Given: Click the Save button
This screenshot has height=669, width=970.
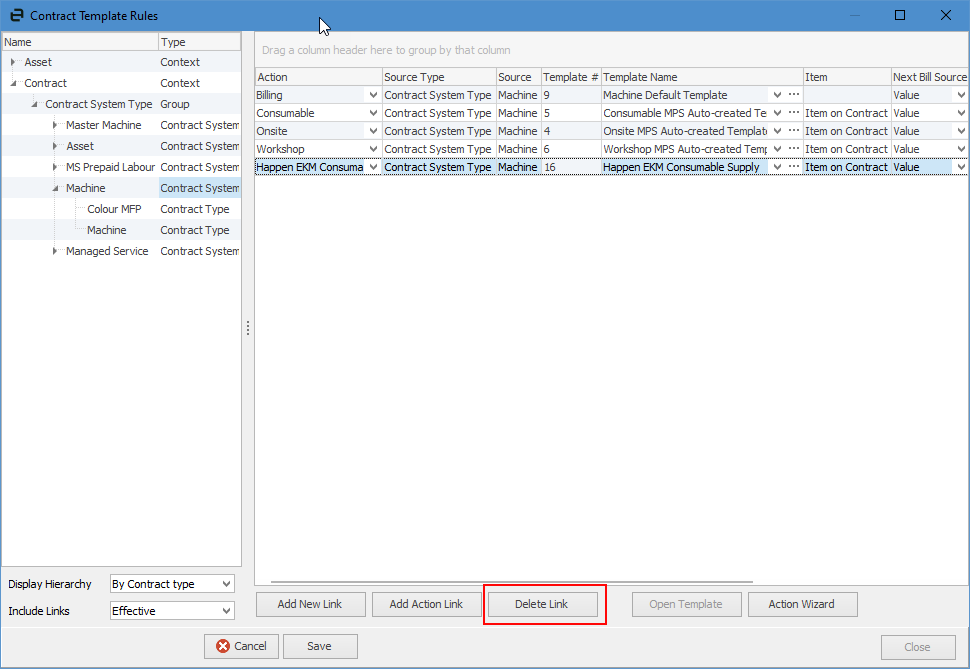Looking at the screenshot, I should pos(320,646).
